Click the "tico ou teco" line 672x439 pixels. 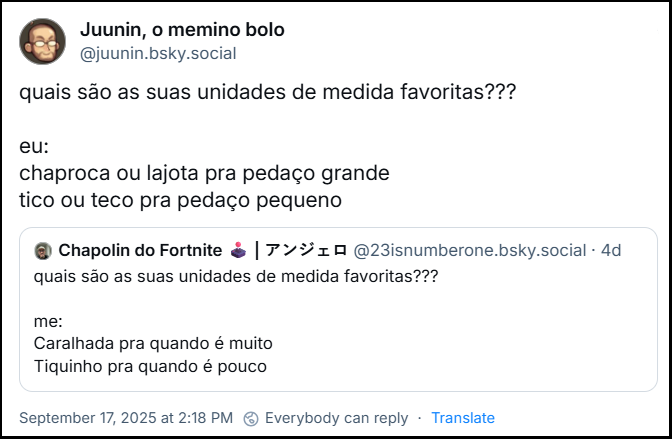[181, 200]
